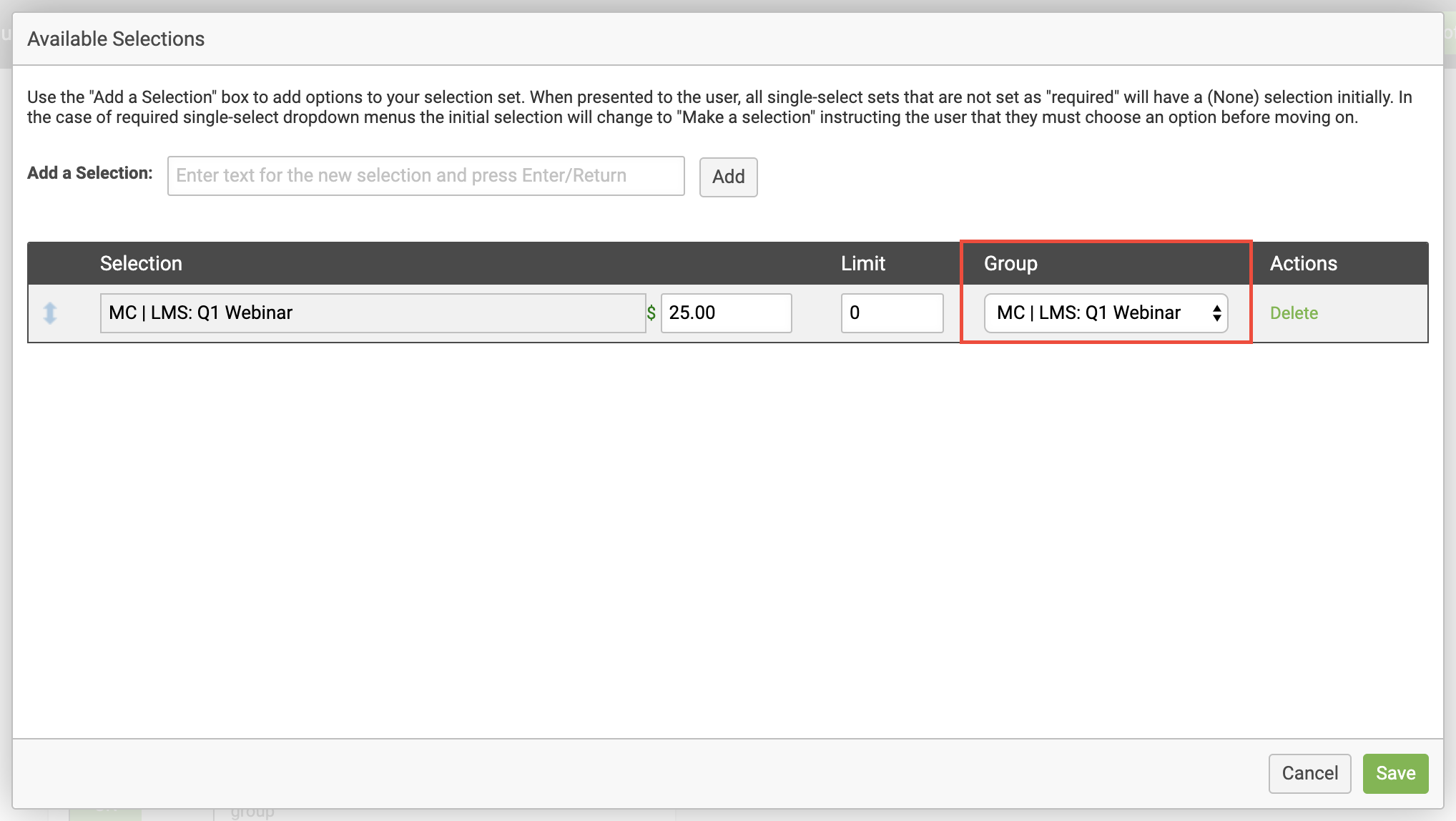Click the Cancel button
This screenshot has width=1456, height=821.
(1309, 773)
